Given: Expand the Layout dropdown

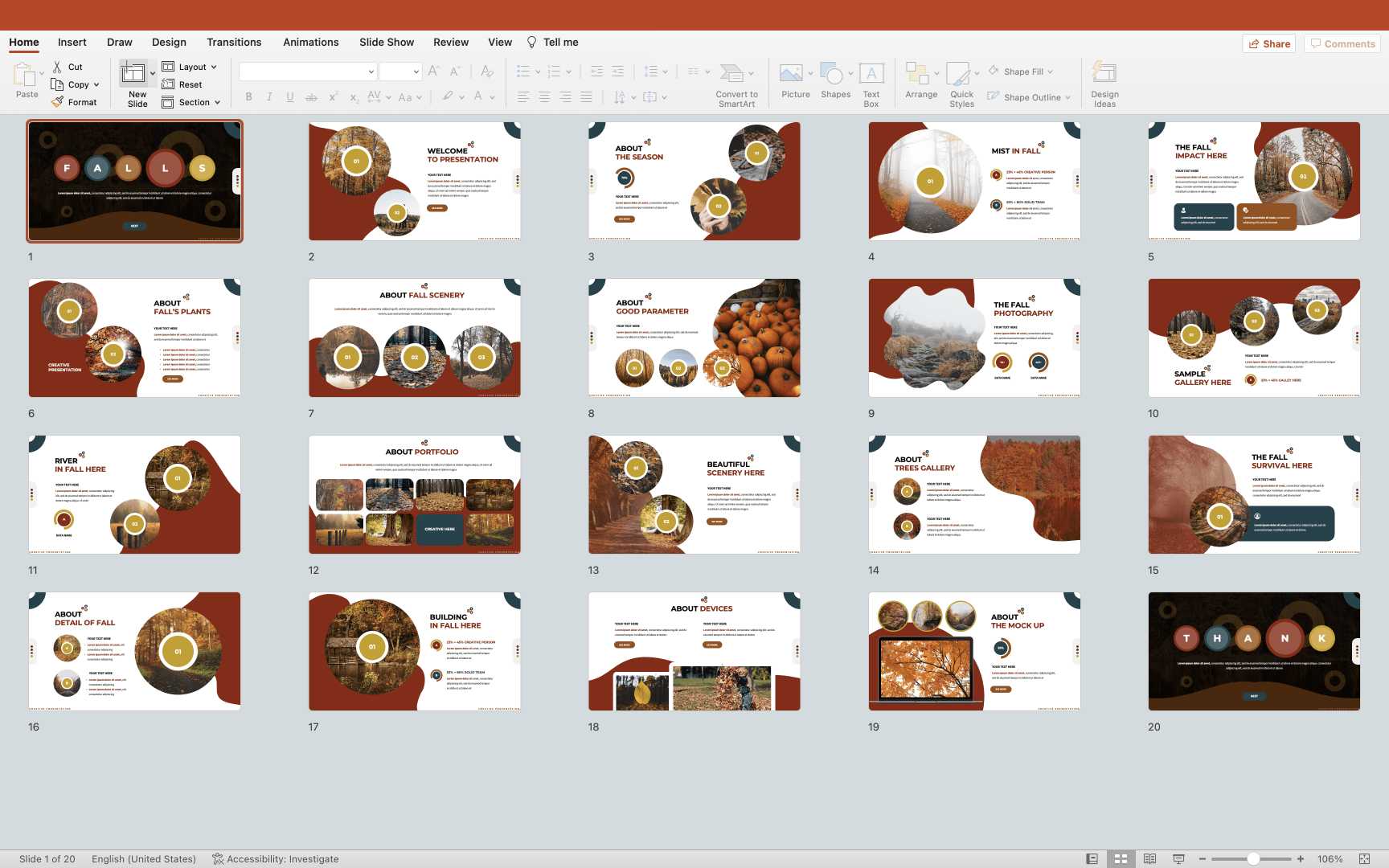Looking at the screenshot, I should [x=190, y=67].
